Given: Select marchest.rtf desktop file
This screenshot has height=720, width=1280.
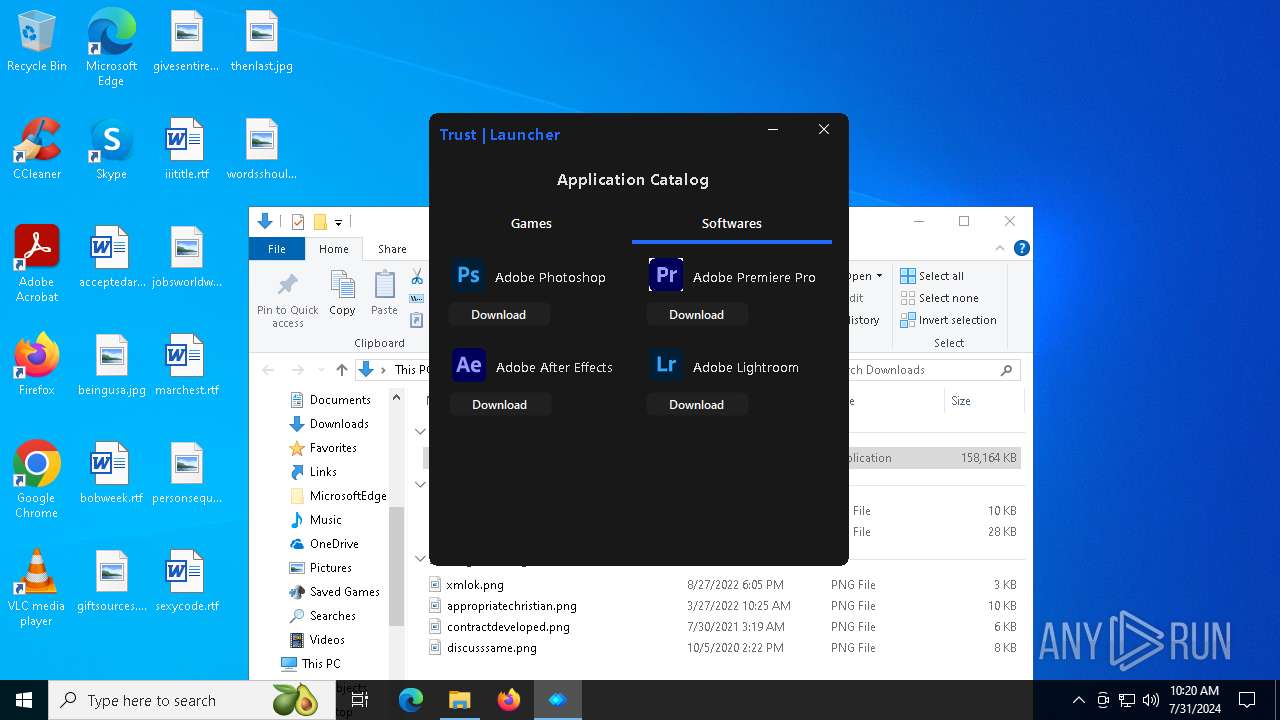Looking at the screenshot, I should (x=186, y=366).
